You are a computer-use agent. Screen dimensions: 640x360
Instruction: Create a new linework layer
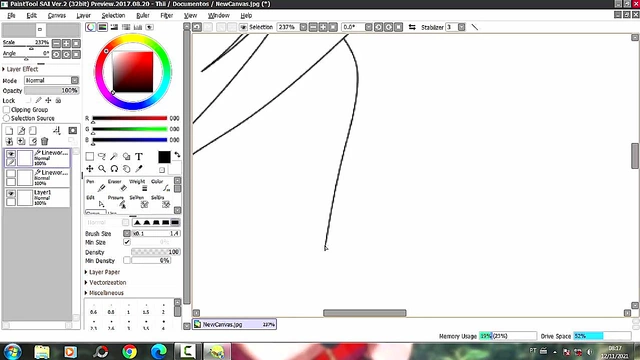coord(21,131)
